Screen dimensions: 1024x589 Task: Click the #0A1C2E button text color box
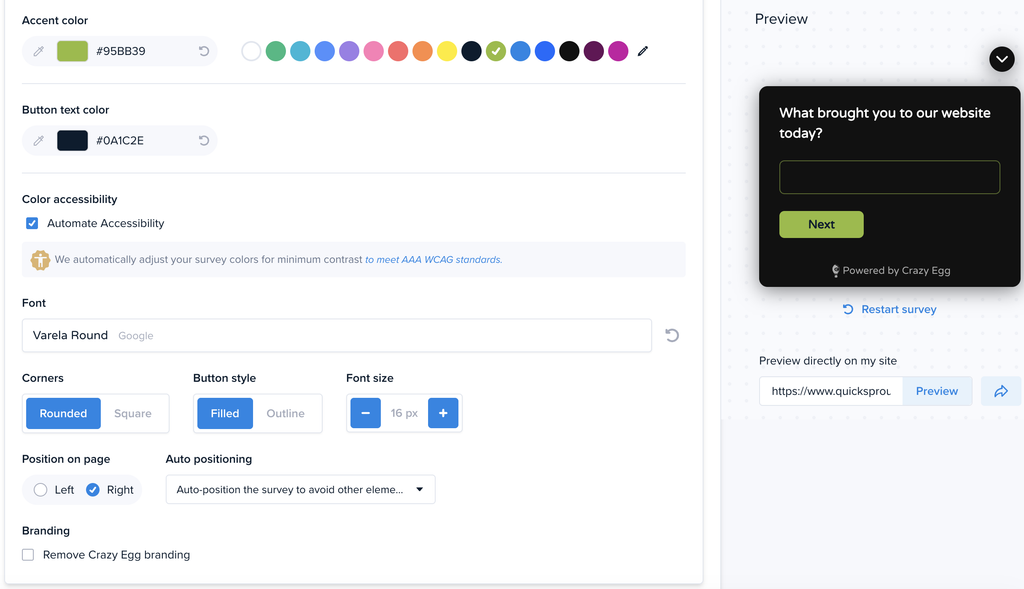coord(72,140)
